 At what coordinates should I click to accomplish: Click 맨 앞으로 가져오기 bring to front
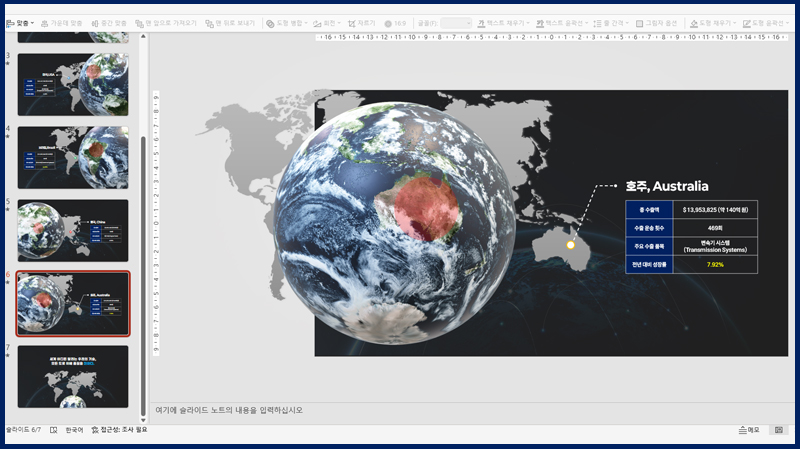coord(166,23)
